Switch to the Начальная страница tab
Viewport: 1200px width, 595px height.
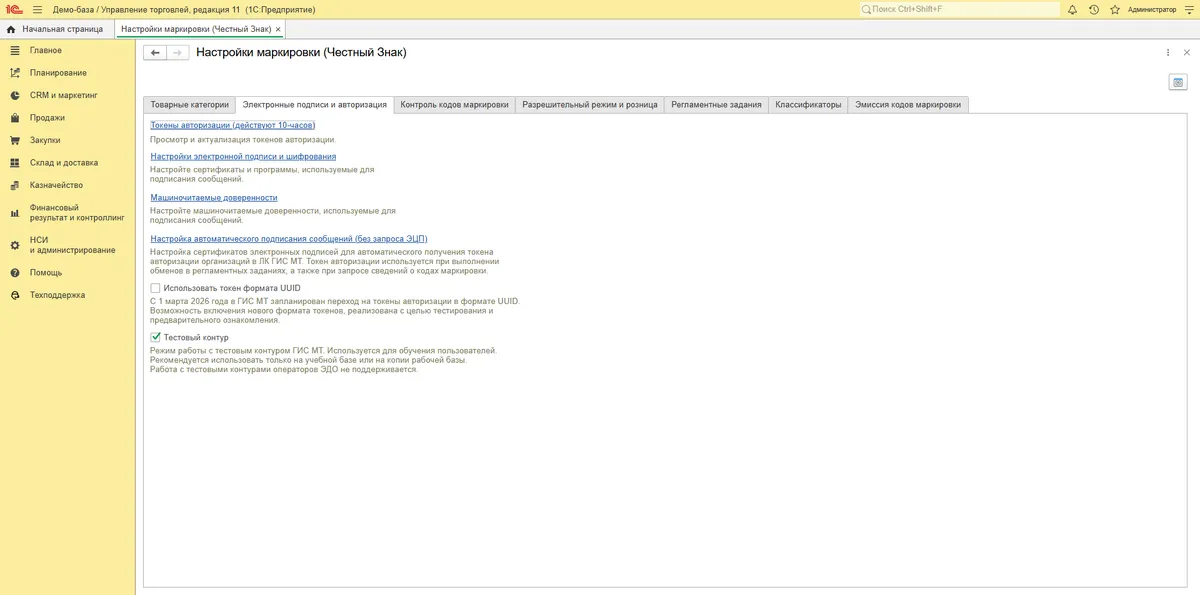(x=57, y=29)
